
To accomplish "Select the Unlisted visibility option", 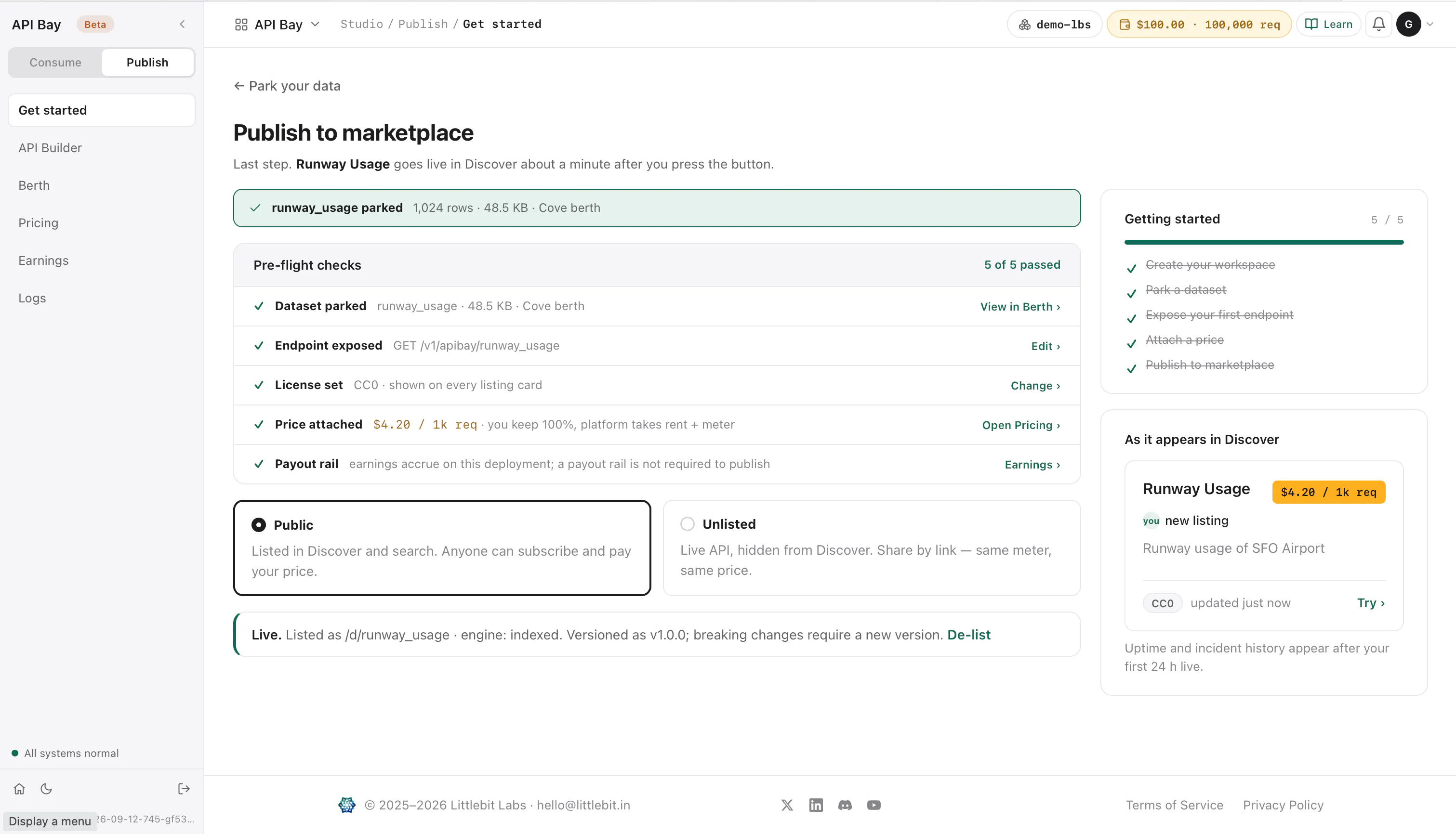I will click(x=872, y=547).
